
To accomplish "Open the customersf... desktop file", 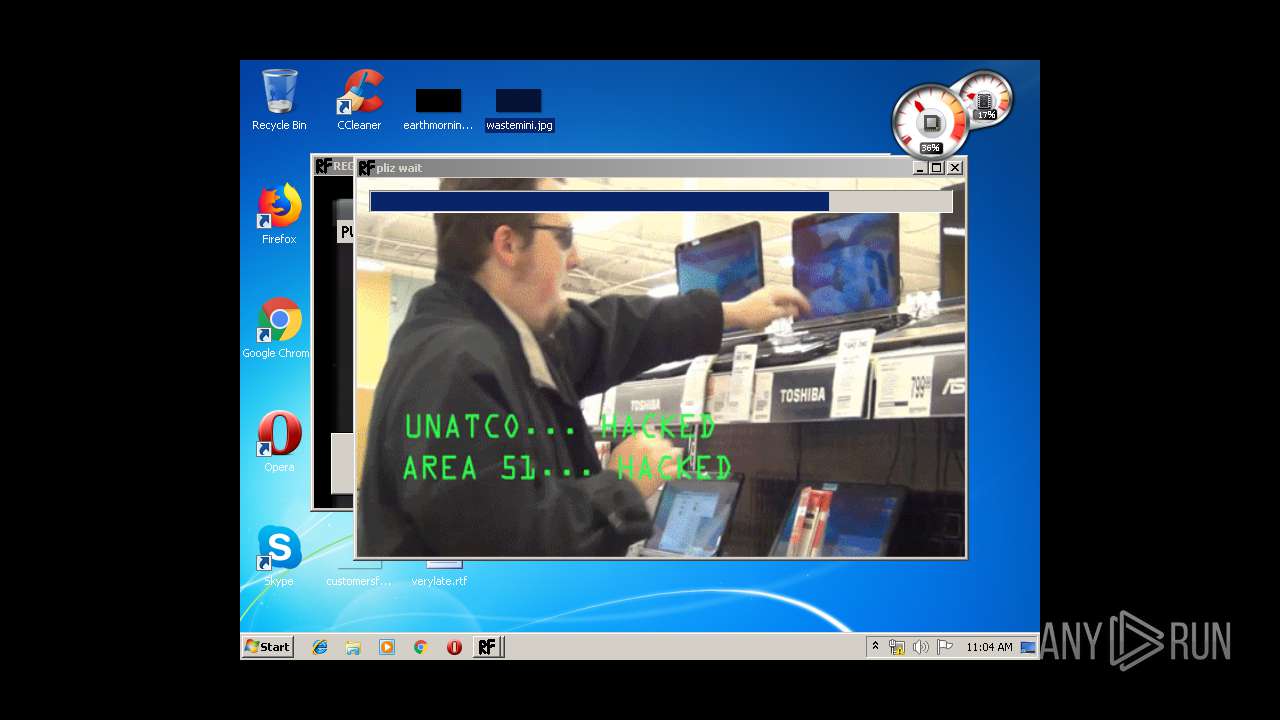I will [x=358, y=574].
